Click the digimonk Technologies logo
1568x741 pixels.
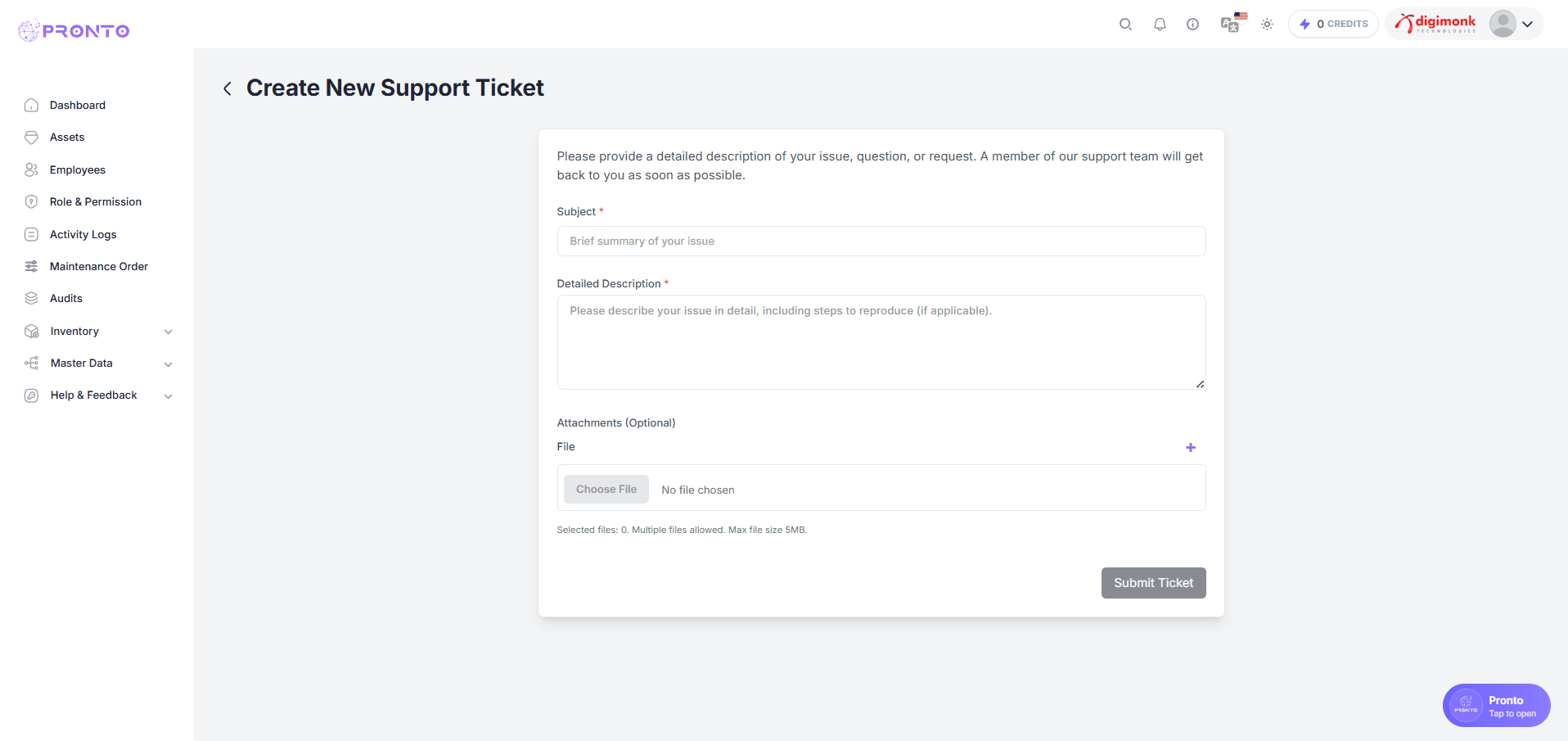pyautogui.click(x=1435, y=23)
